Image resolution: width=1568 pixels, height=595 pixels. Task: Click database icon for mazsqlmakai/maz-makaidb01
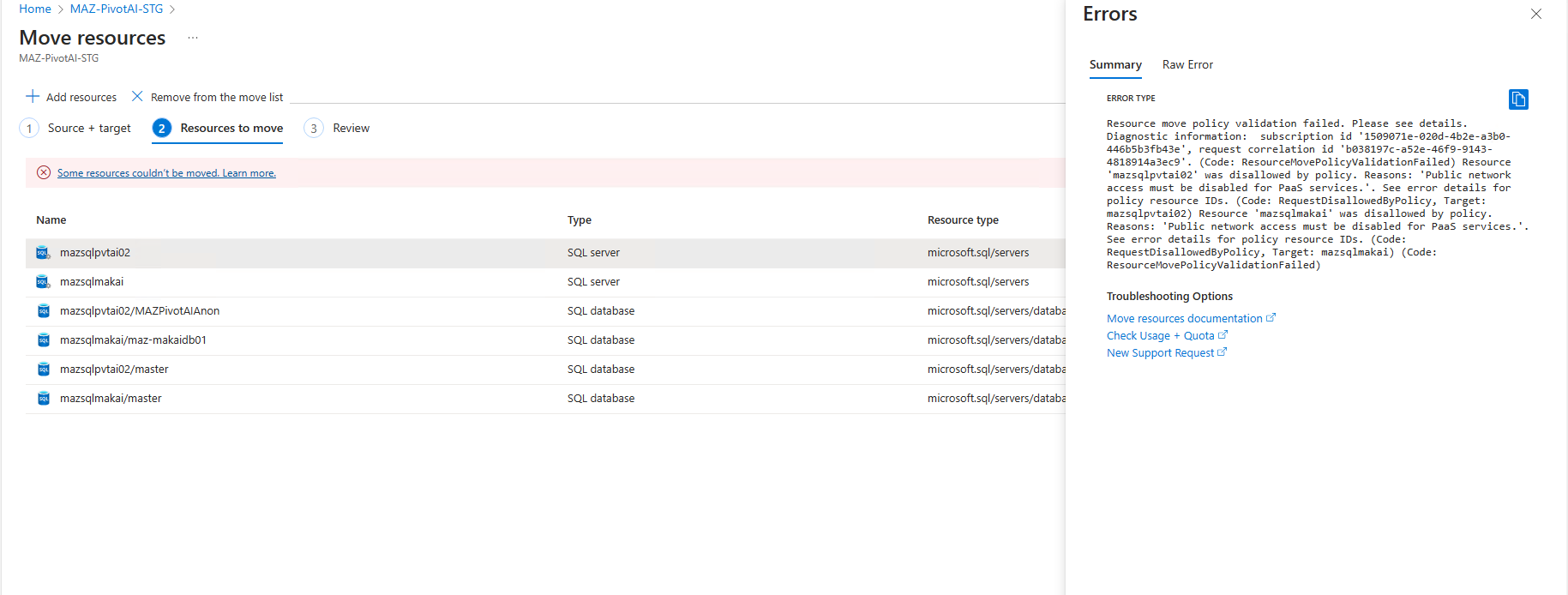[x=43, y=340]
